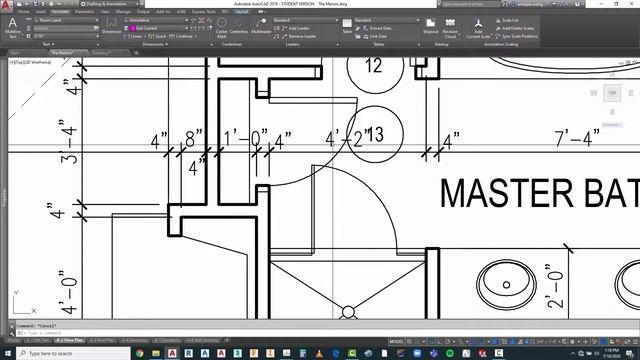Open VLC media player from the taskbar
Image resolution: width=640 pixels, height=360 pixels.
319,353
